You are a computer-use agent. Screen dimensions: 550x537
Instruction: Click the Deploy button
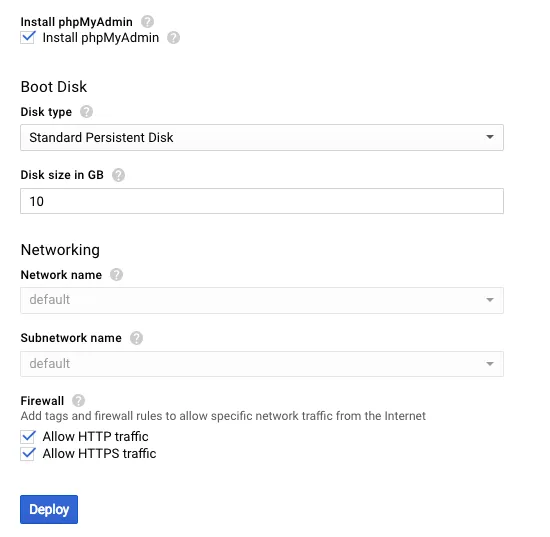[x=49, y=509]
